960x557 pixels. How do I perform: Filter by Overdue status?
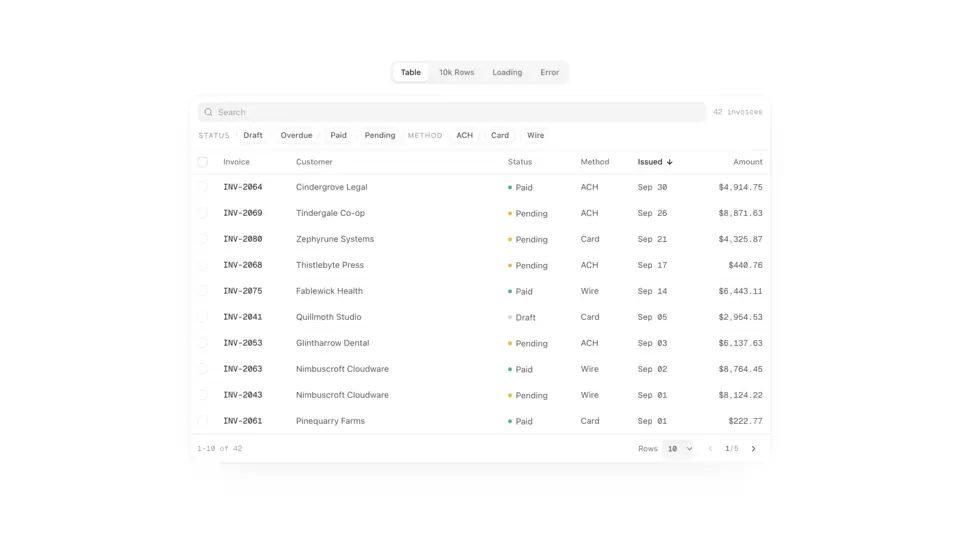pos(296,135)
